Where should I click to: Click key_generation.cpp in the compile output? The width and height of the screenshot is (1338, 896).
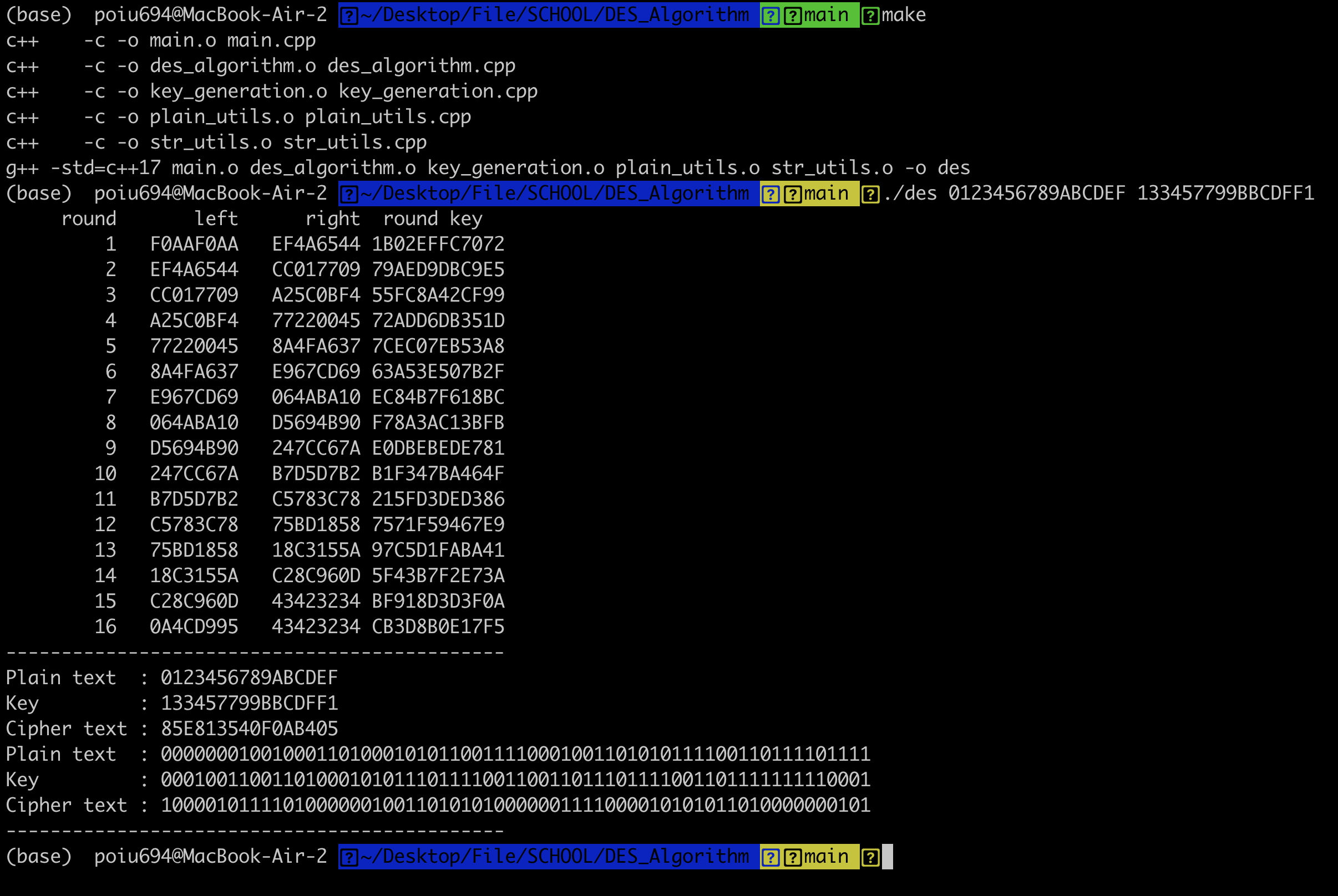pos(438,91)
